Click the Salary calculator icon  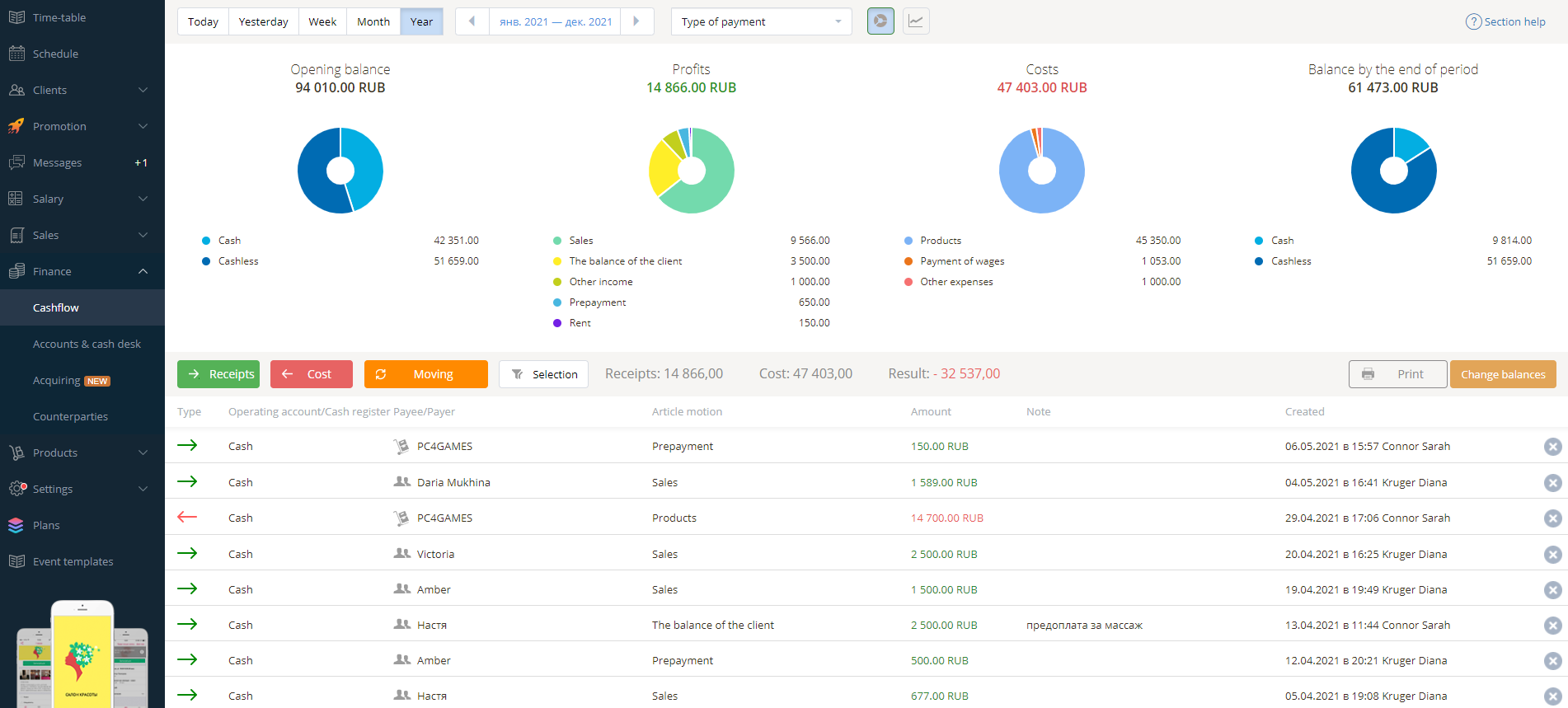[16, 199]
